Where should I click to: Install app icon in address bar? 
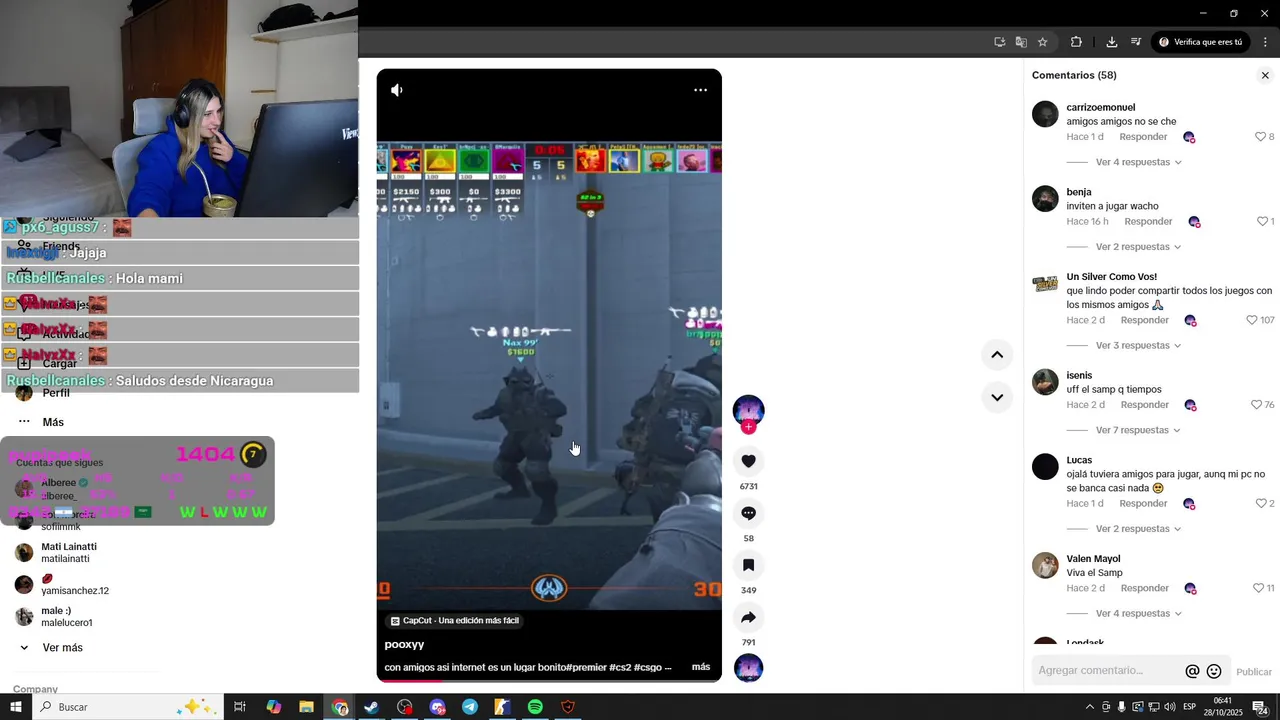tap(1000, 42)
